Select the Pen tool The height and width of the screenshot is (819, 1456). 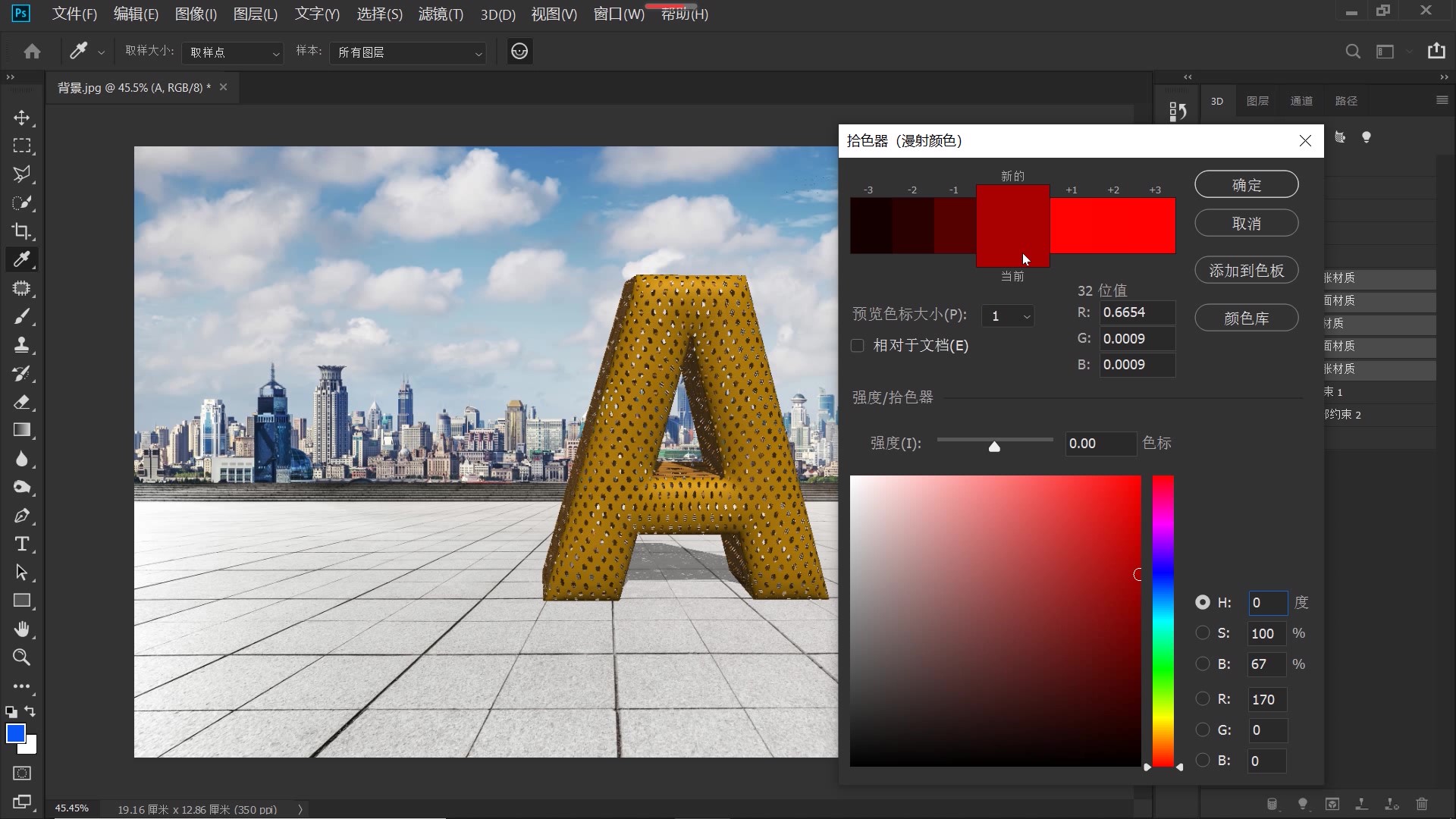pos(22,516)
